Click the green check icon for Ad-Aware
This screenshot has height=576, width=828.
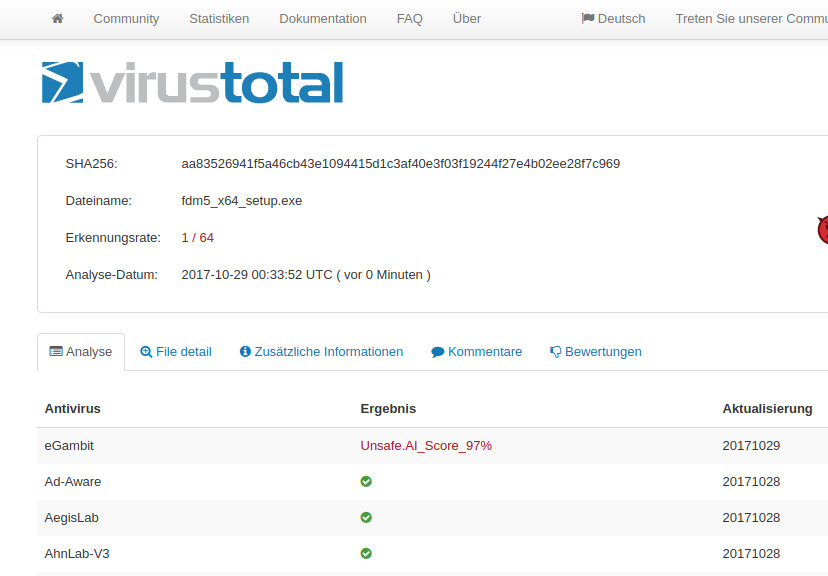[366, 481]
